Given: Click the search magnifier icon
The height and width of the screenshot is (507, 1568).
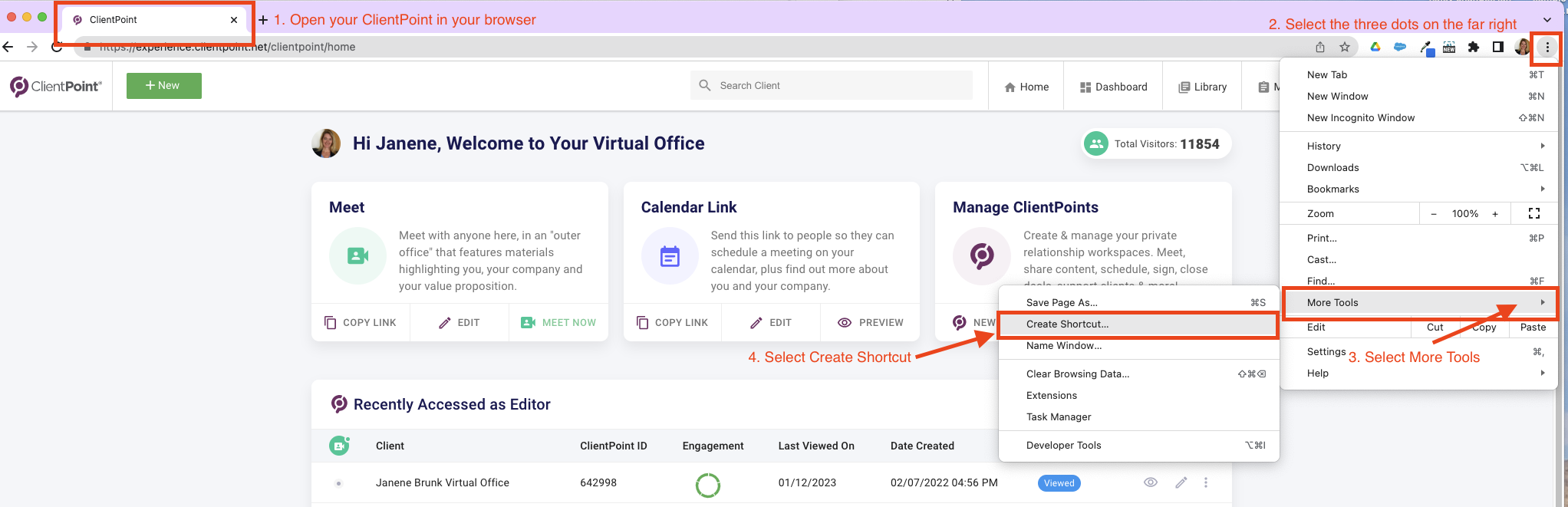Looking at the screenshot, I should click(705, 86).
